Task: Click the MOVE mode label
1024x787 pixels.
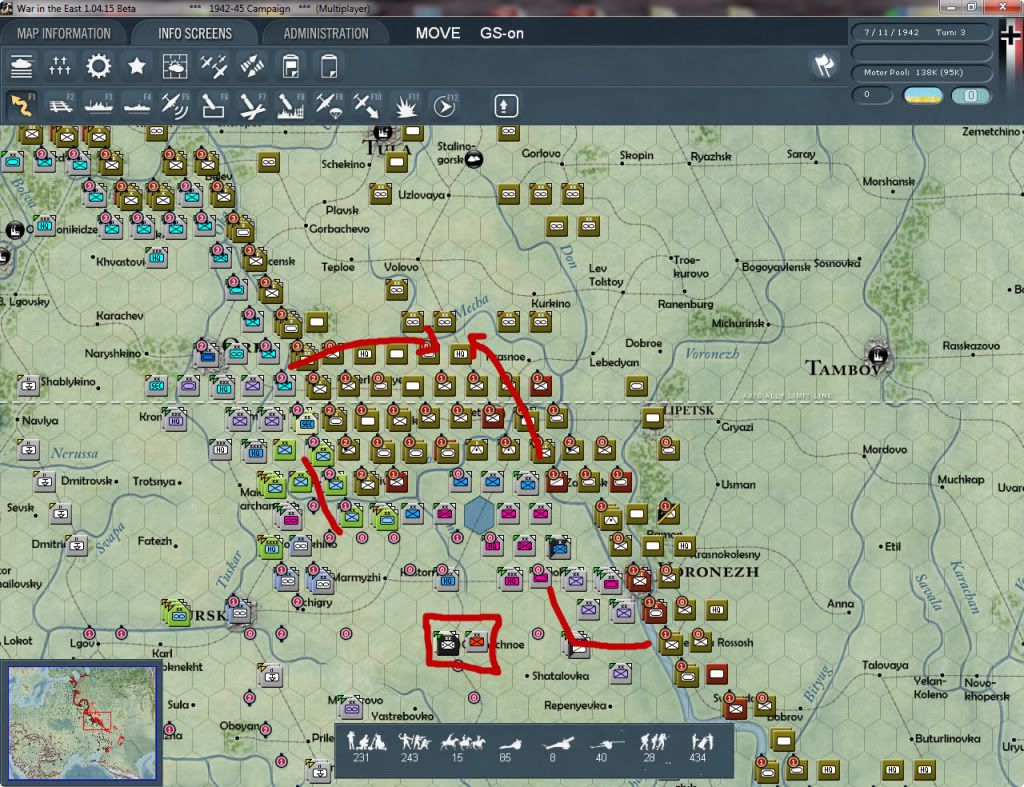Action: (438, 33)
